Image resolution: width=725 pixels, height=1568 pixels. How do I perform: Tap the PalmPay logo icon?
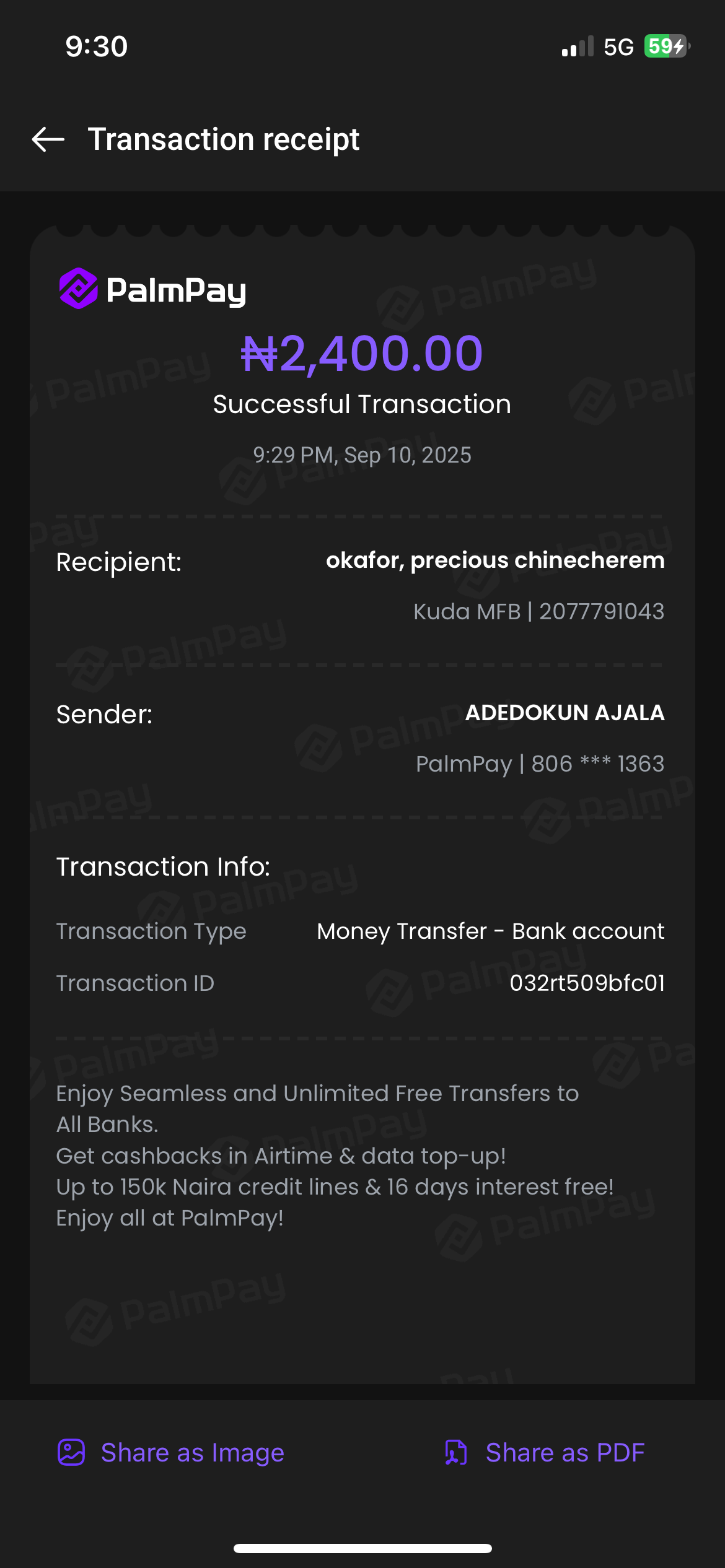tap(79, 289)
